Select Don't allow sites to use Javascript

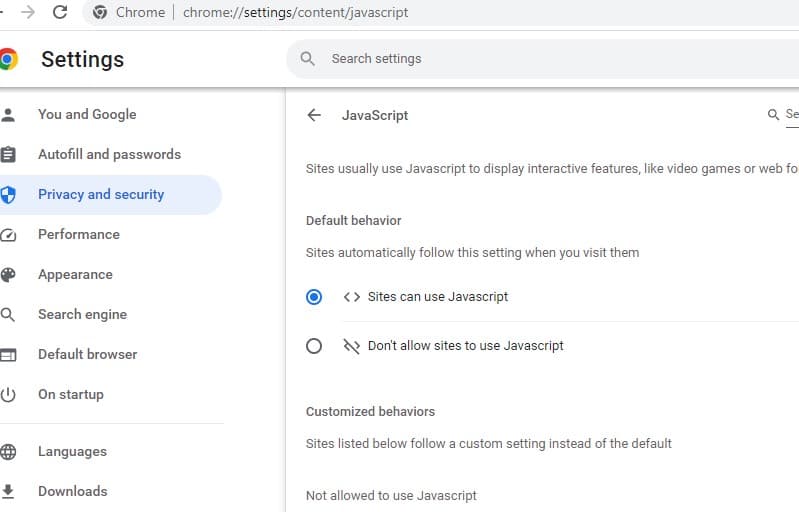(314, 346)
